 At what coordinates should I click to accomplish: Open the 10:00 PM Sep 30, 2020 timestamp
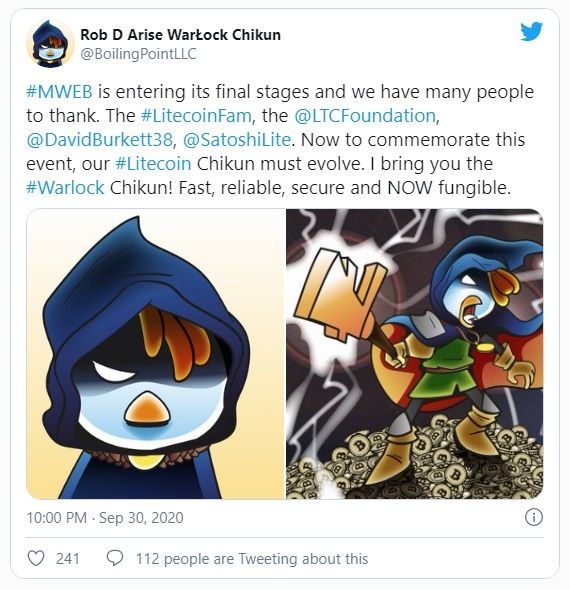click(105, 518)
